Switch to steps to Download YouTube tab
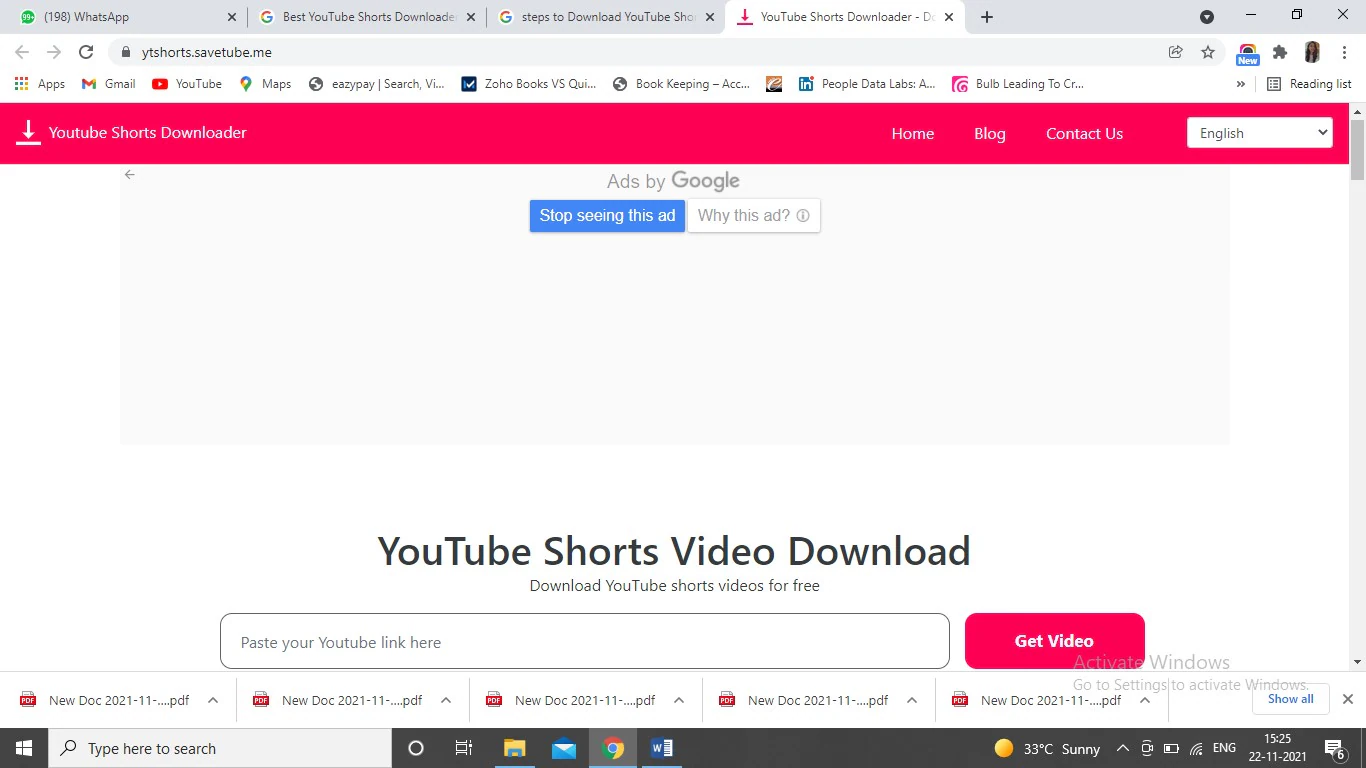 tap(605, 17)
